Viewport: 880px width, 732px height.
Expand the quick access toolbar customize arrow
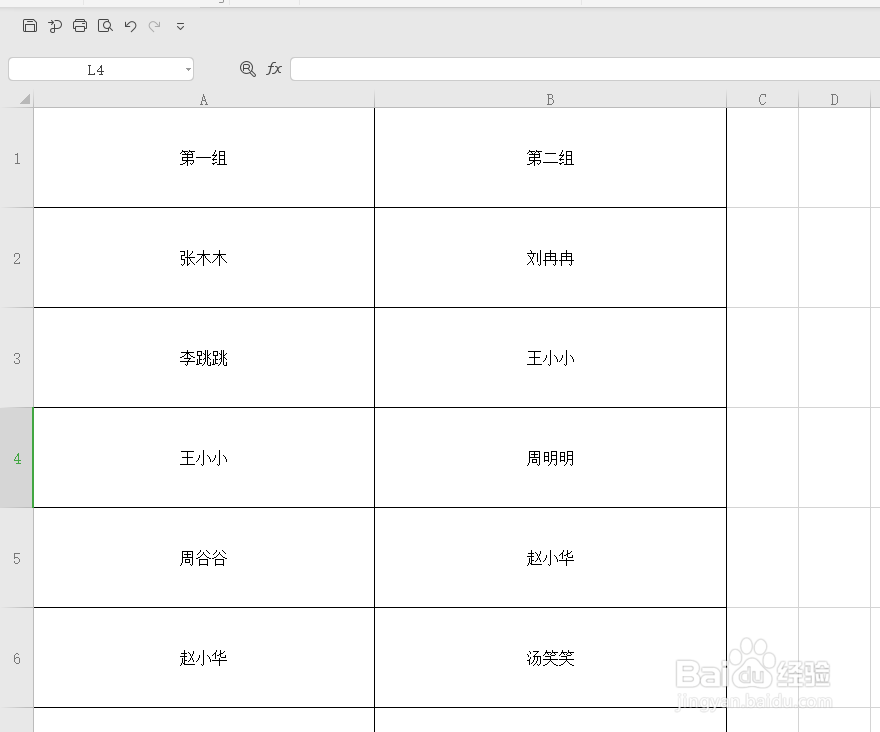180,26
